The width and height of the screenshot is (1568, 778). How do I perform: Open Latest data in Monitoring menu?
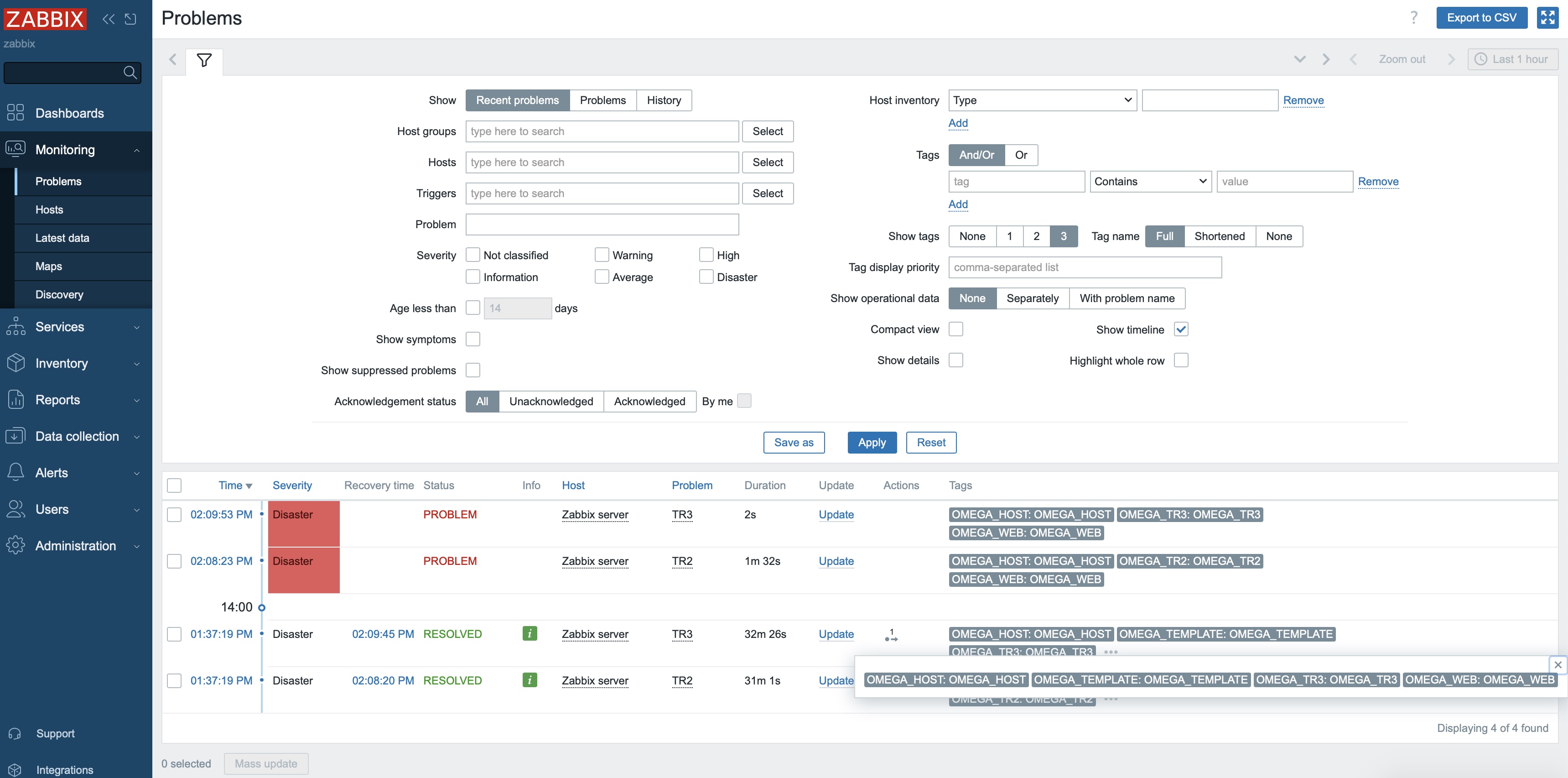tap(62, 238)
